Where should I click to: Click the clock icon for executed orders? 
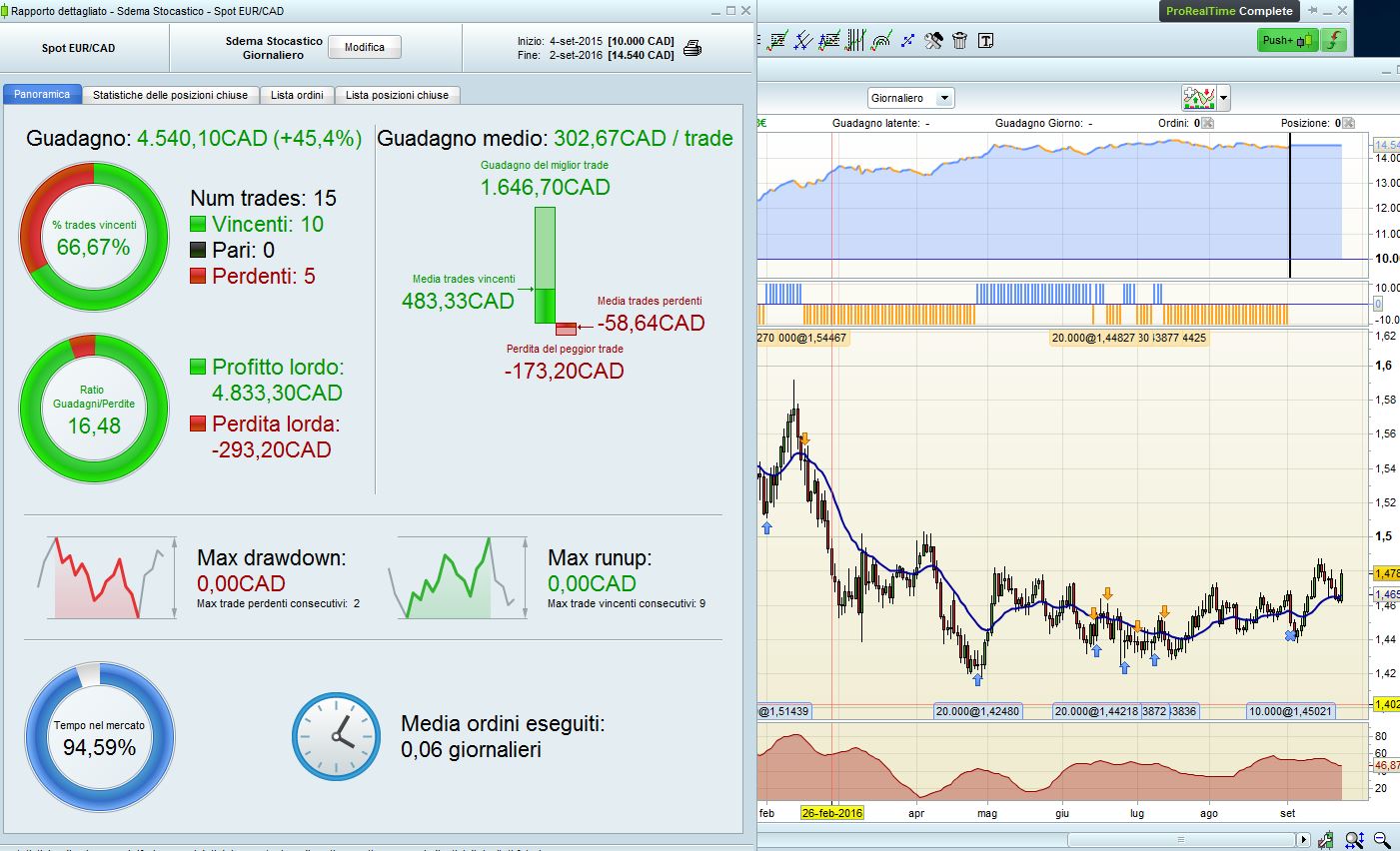tap(336, 736)
